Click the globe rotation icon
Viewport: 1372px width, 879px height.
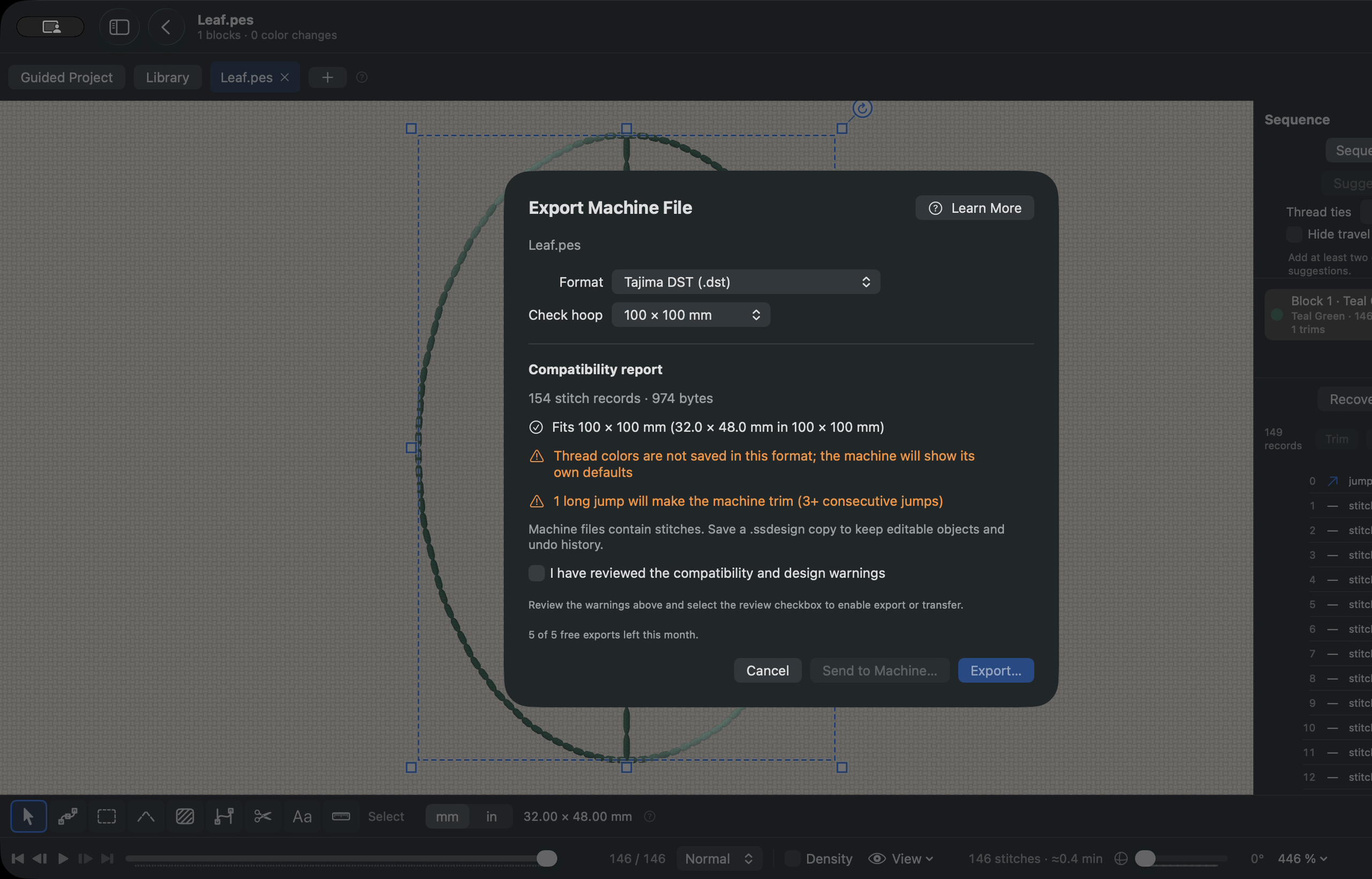(x=1121, y=859)
